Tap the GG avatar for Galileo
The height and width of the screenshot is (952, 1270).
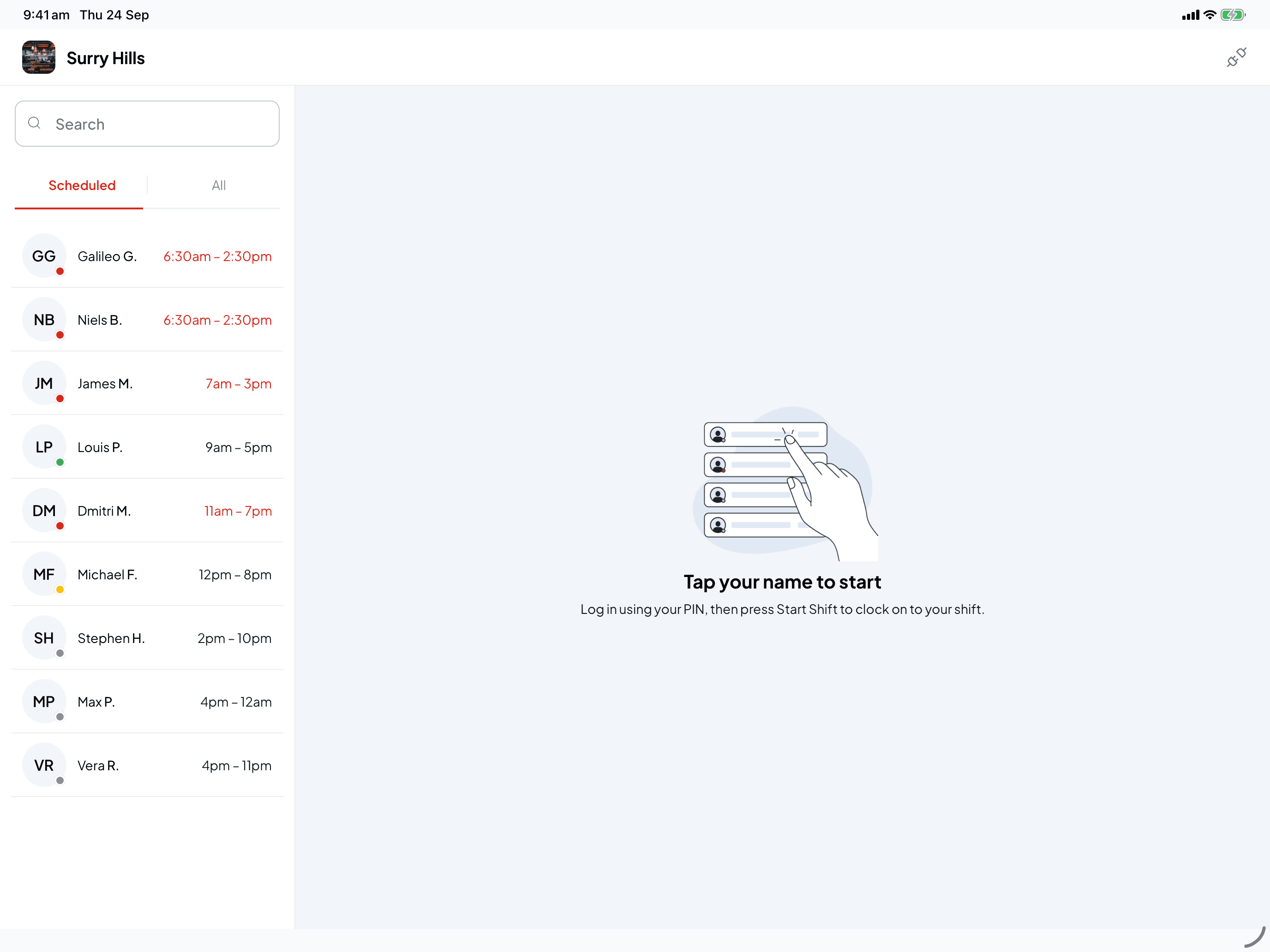click(44, 256)
